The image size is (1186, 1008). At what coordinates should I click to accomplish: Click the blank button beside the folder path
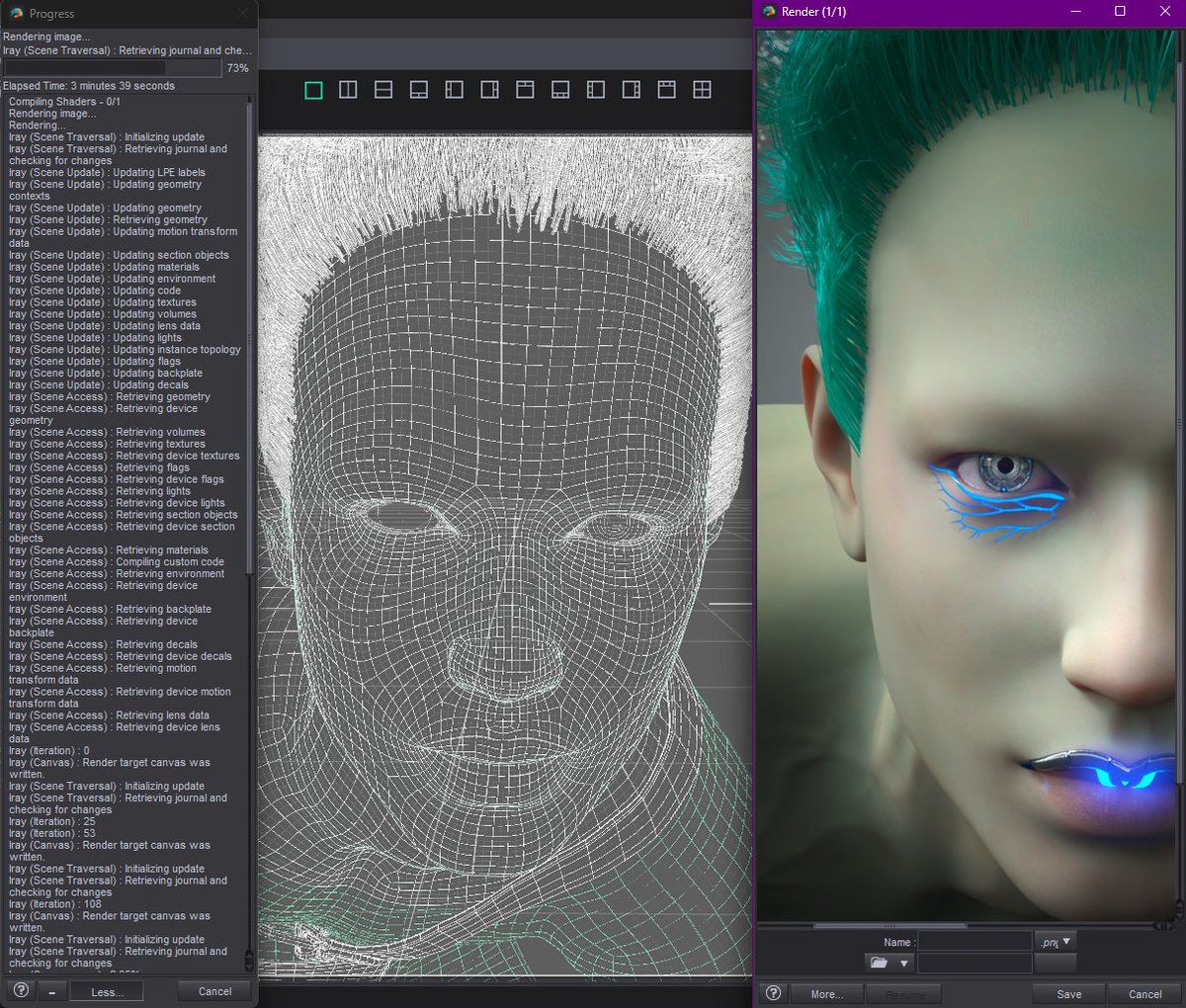(1056, 963)
